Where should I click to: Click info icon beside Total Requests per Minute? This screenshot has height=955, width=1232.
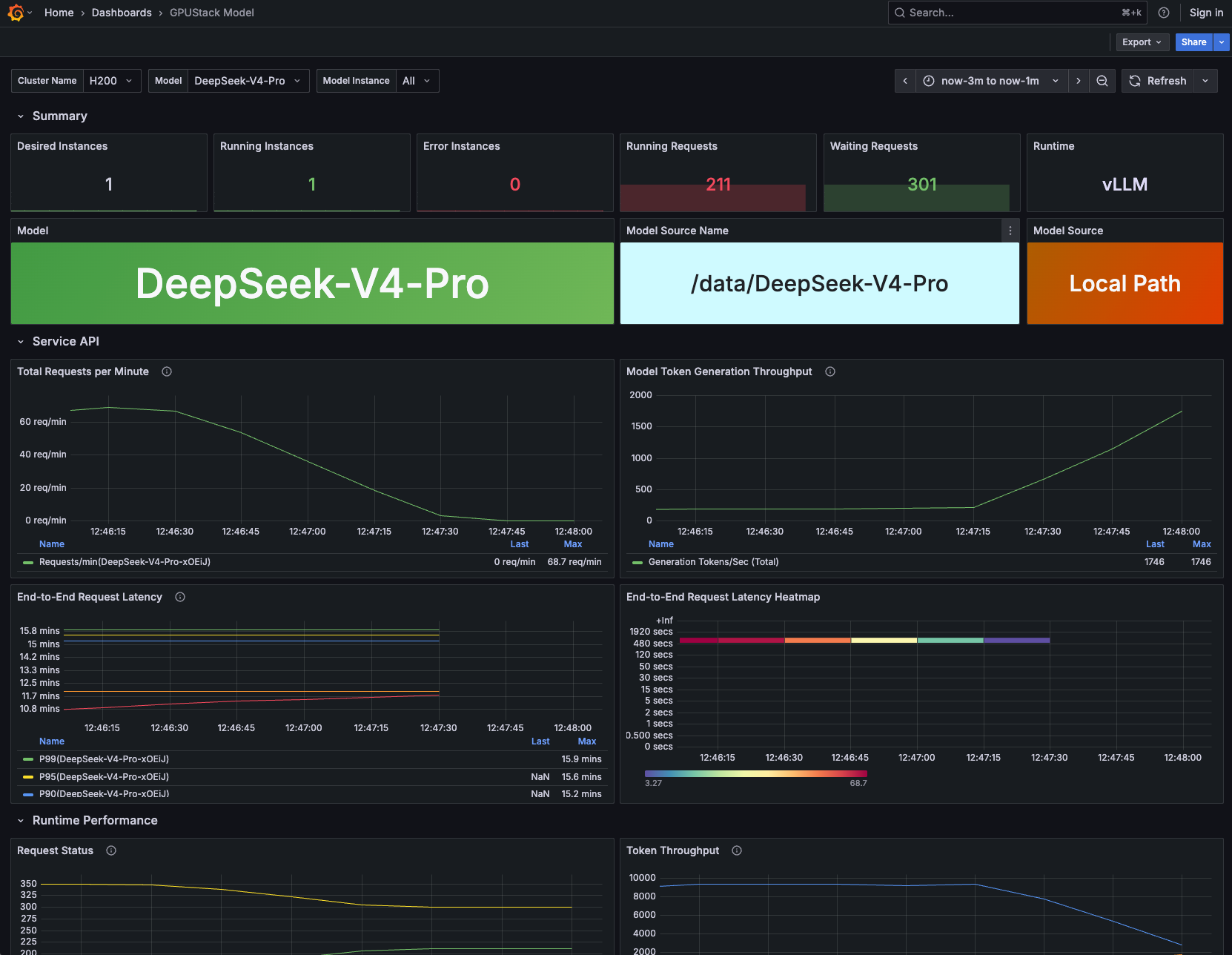(167, 371)
